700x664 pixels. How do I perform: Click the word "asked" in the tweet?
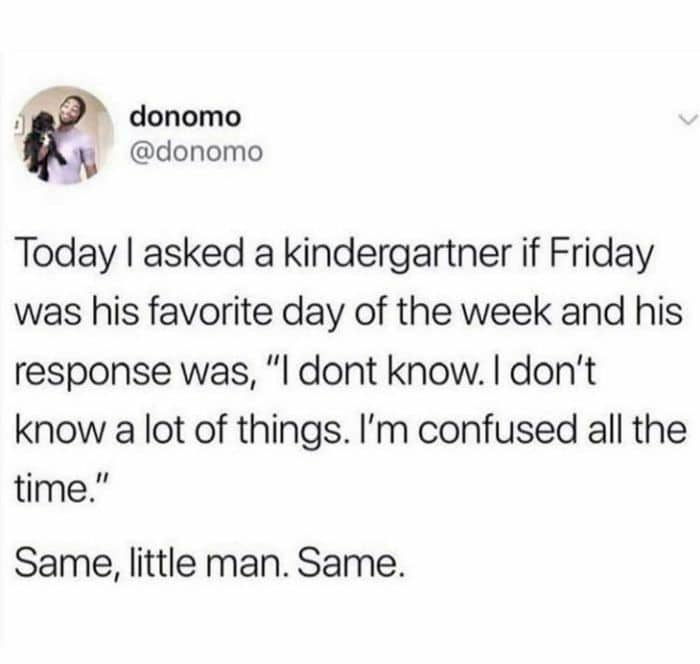(x=195, y=256)
